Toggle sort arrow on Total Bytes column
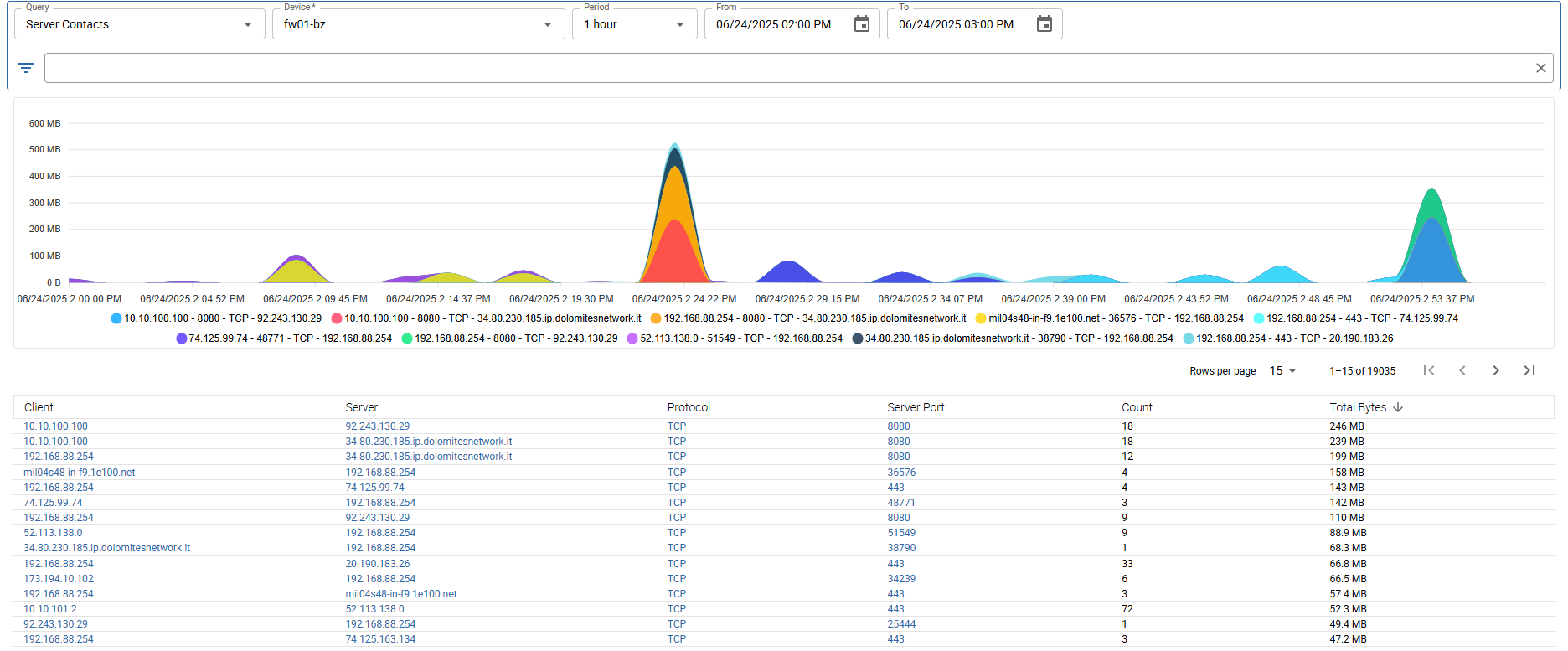 click(1398, 407)
